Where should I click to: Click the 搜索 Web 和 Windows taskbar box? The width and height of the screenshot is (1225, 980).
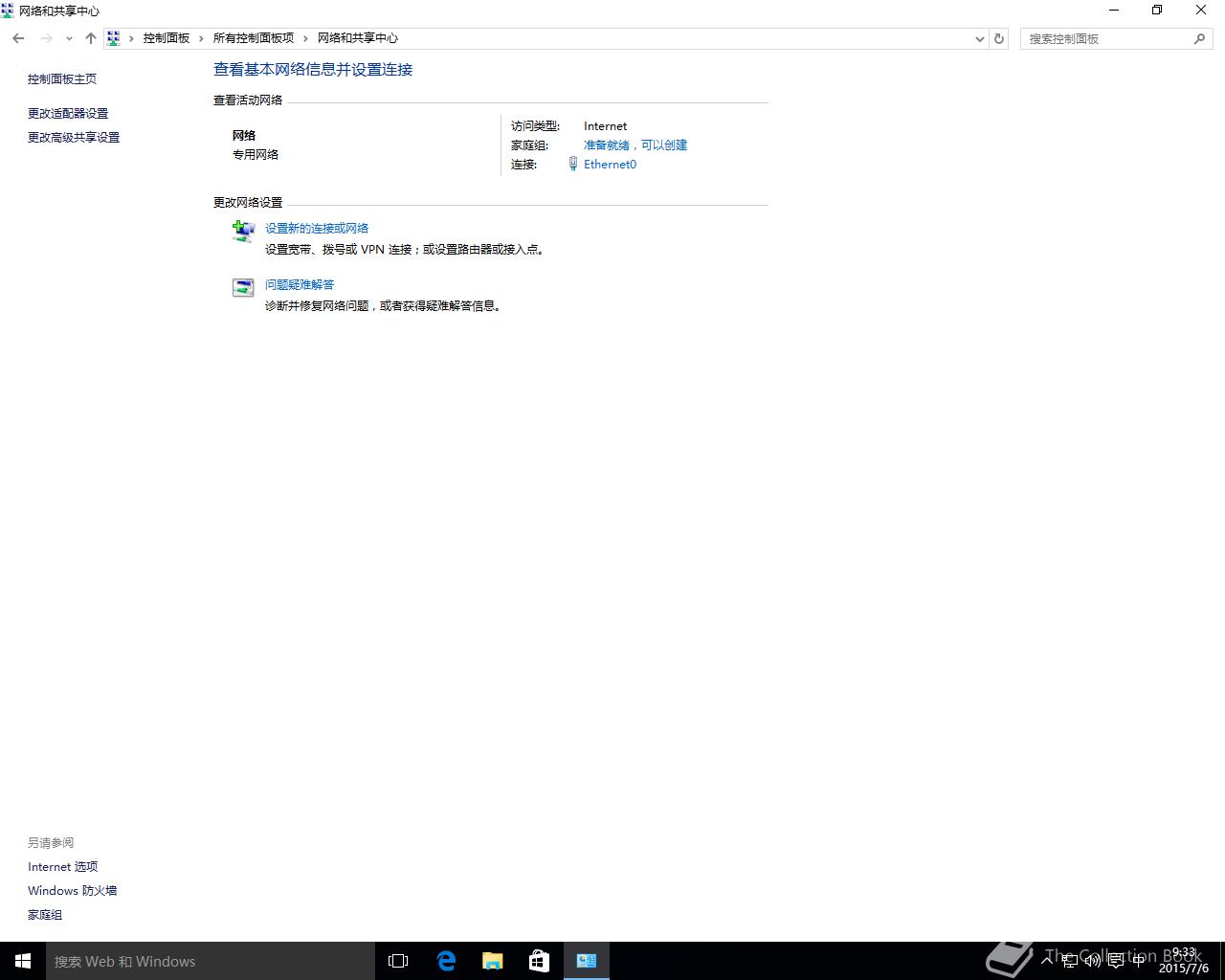coord(211,961)
